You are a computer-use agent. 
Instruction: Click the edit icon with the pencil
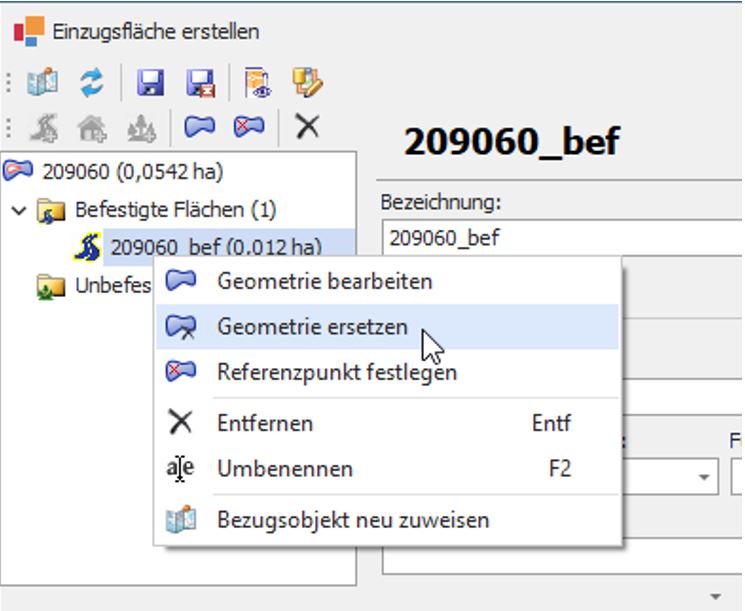coord(305,82)
